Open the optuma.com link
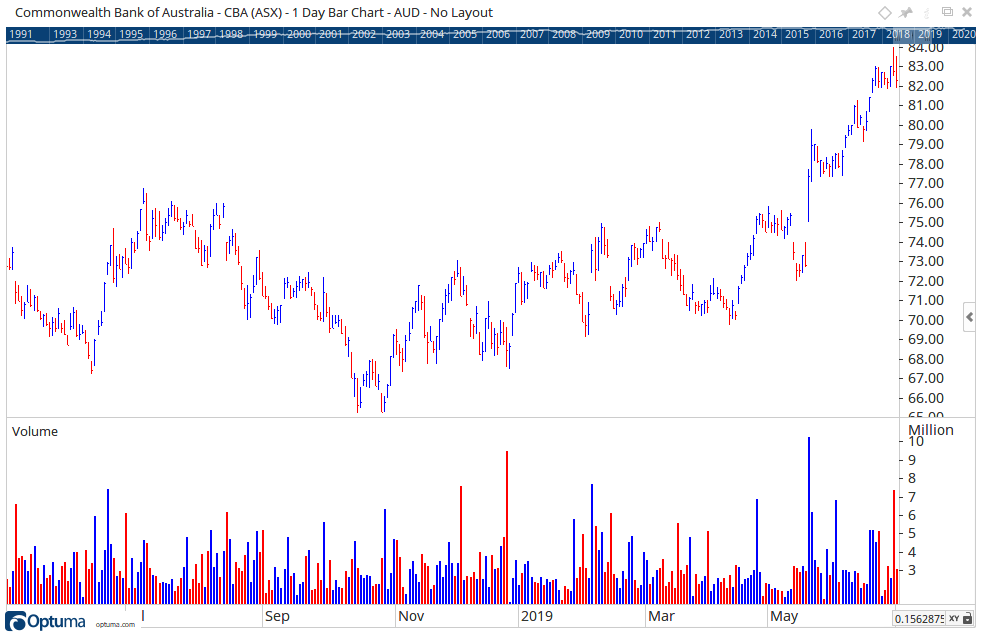Viewport: 982px width, 635px height. coord(115,624)
